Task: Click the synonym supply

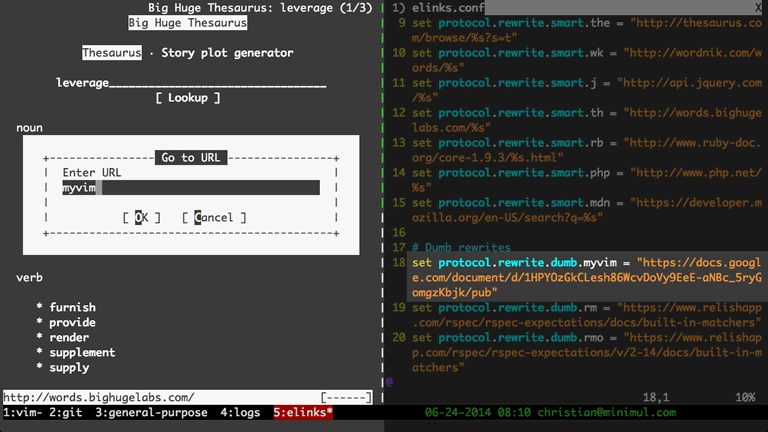Action: [x=69, y=367]
